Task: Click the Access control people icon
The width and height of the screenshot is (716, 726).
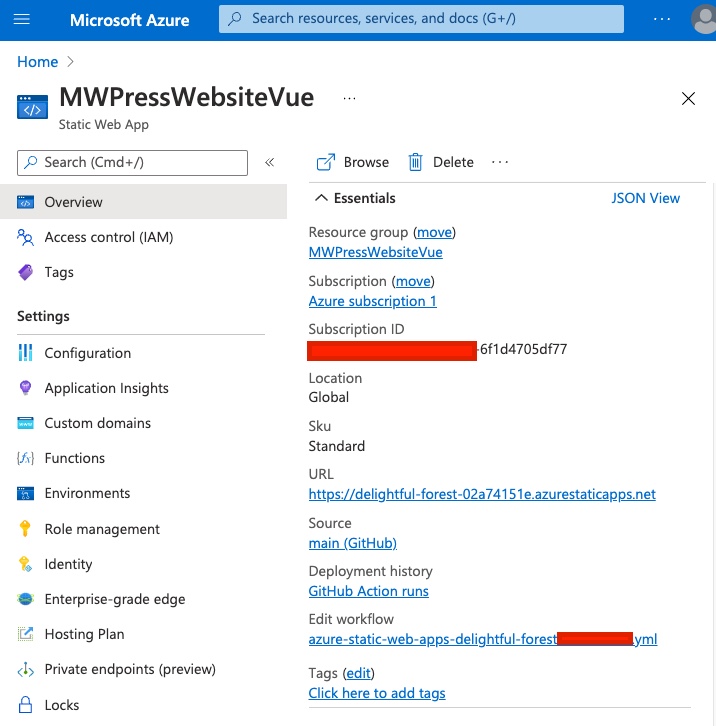Action: tap(25, 238)
